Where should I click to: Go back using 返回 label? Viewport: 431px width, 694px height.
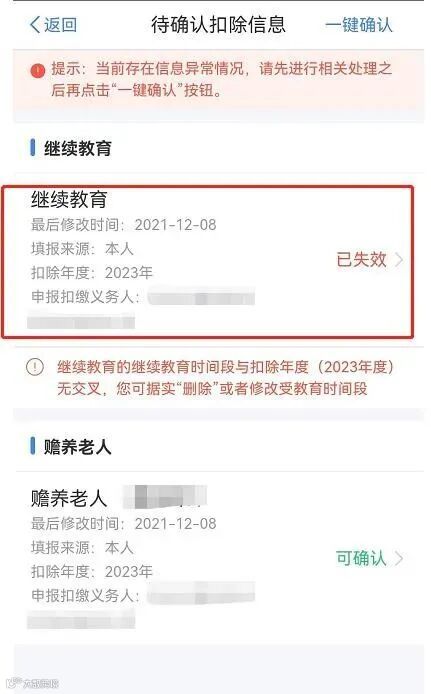(61, 25)
